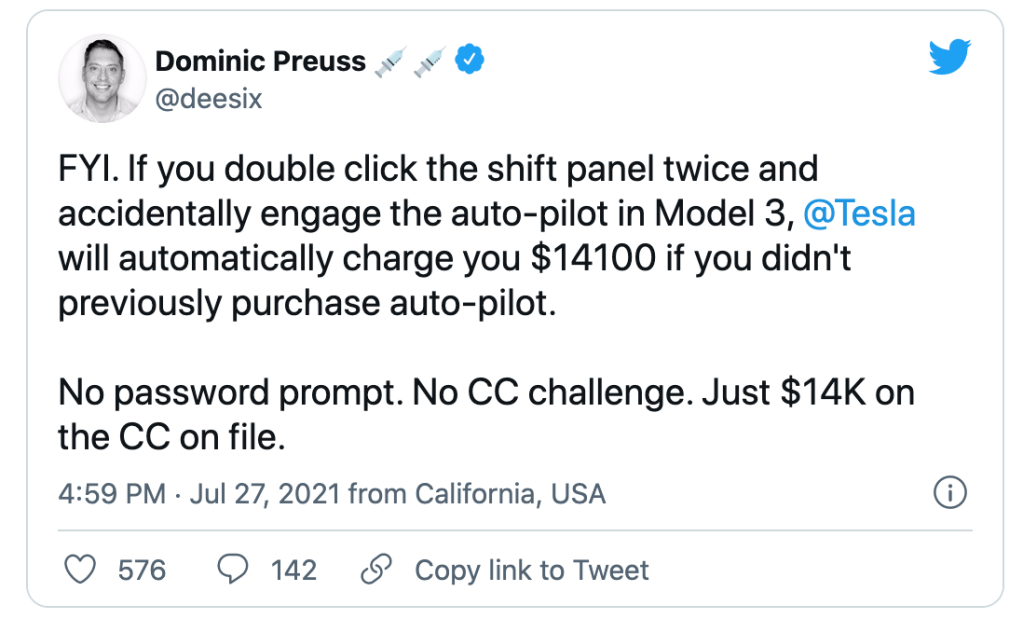Click the chain link icon
Screen dimensions: 1023x619
(x=375, y=570)
